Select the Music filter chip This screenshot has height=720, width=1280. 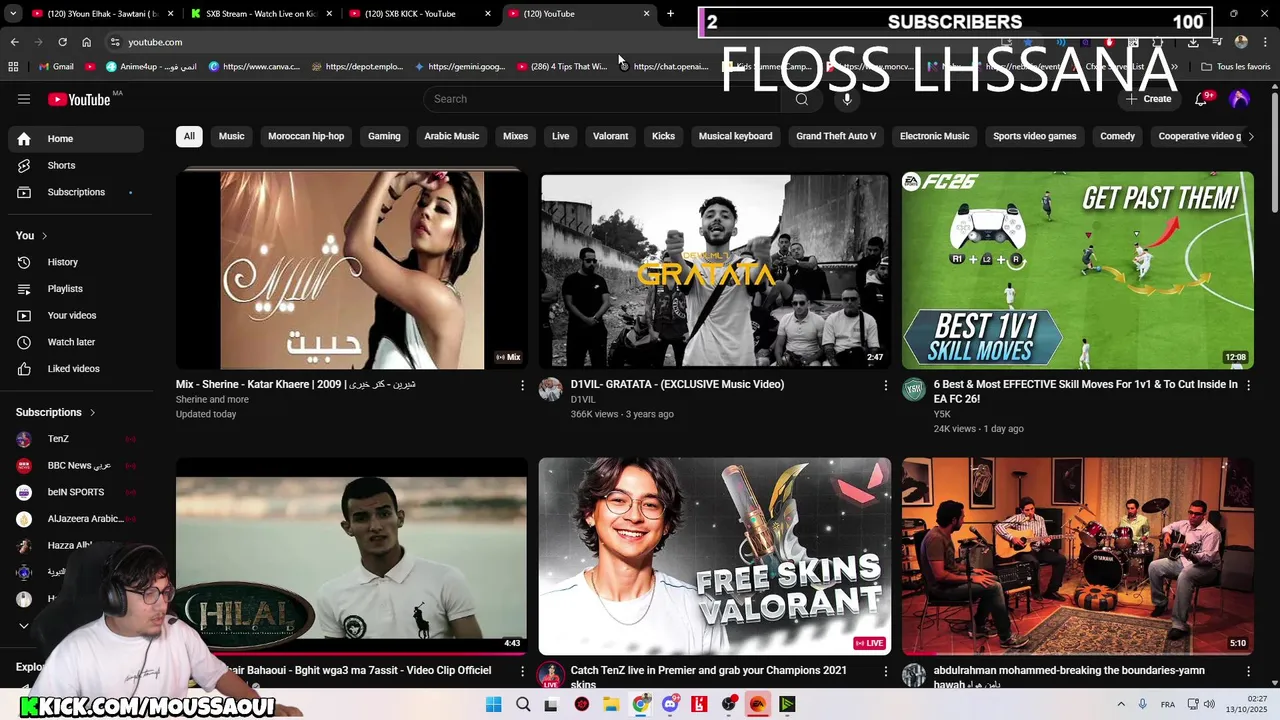click(x=232, y=136)
